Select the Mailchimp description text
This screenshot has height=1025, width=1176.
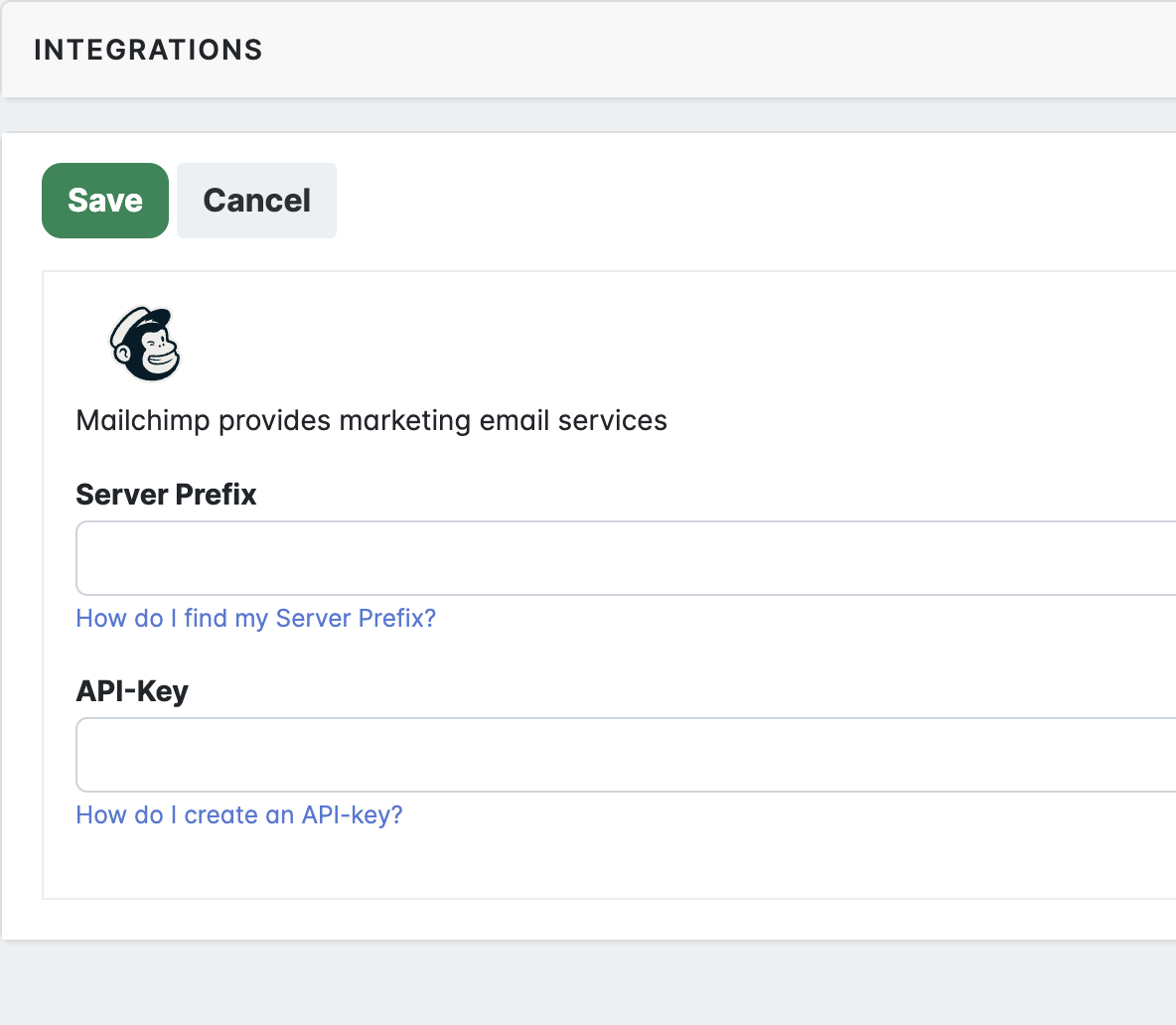click(371, 421)
